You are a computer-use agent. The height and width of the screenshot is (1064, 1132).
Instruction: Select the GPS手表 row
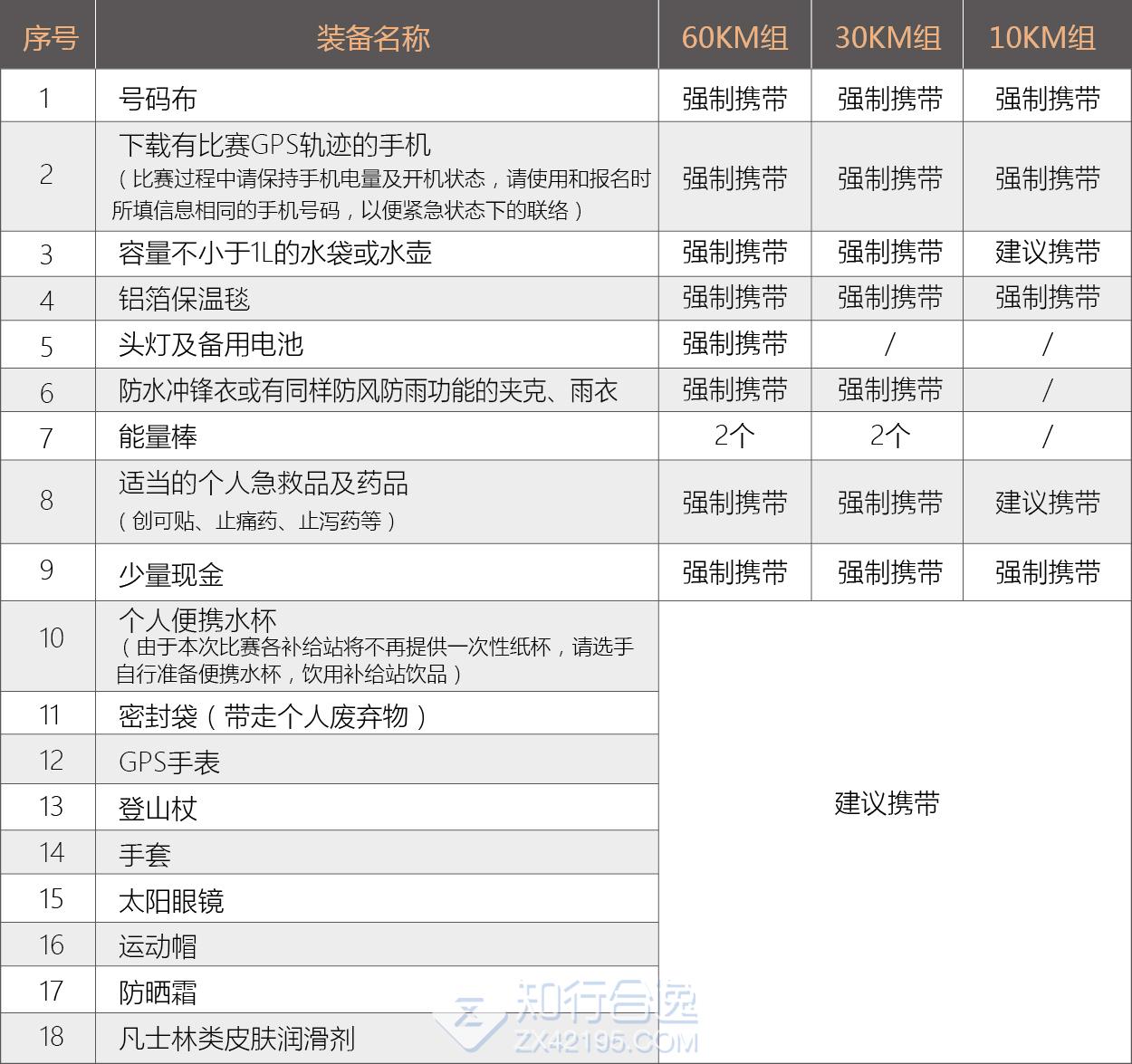point(169,762)
